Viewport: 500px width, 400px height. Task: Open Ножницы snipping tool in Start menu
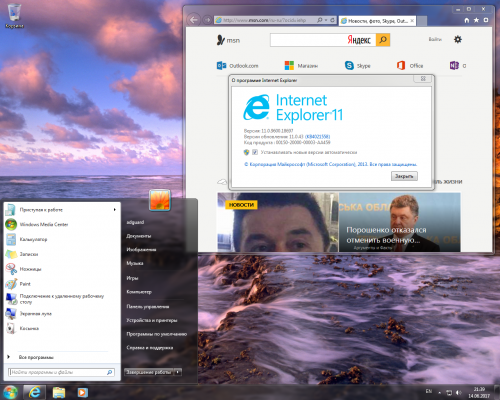pyautogui.click(x=62, y=269)
